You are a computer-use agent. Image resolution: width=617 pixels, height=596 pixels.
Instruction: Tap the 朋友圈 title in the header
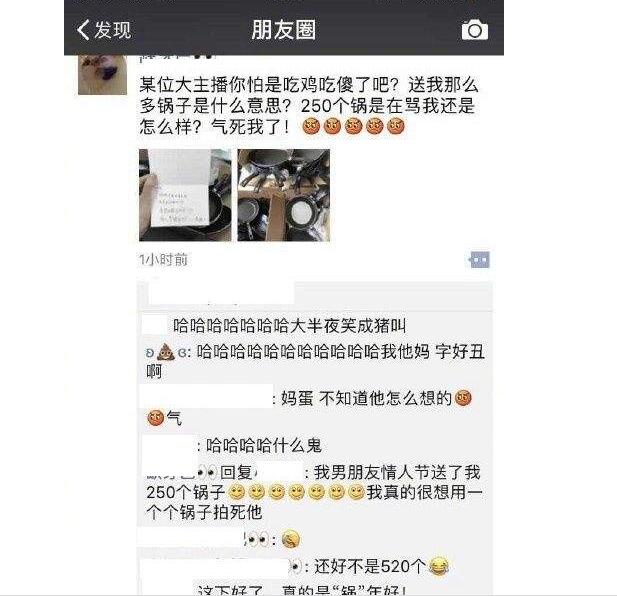[x=284, y=30]
